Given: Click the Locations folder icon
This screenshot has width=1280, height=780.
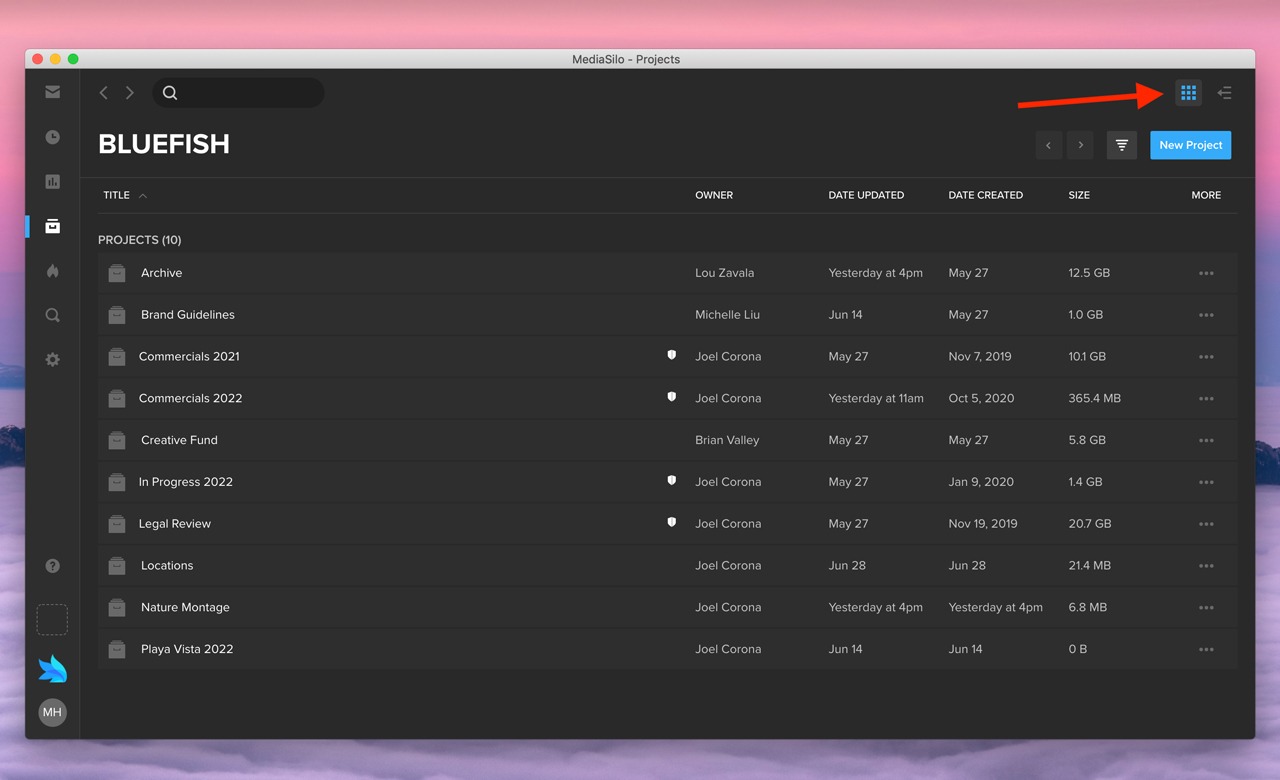Looking at the screenshot, I should [117, 566].
